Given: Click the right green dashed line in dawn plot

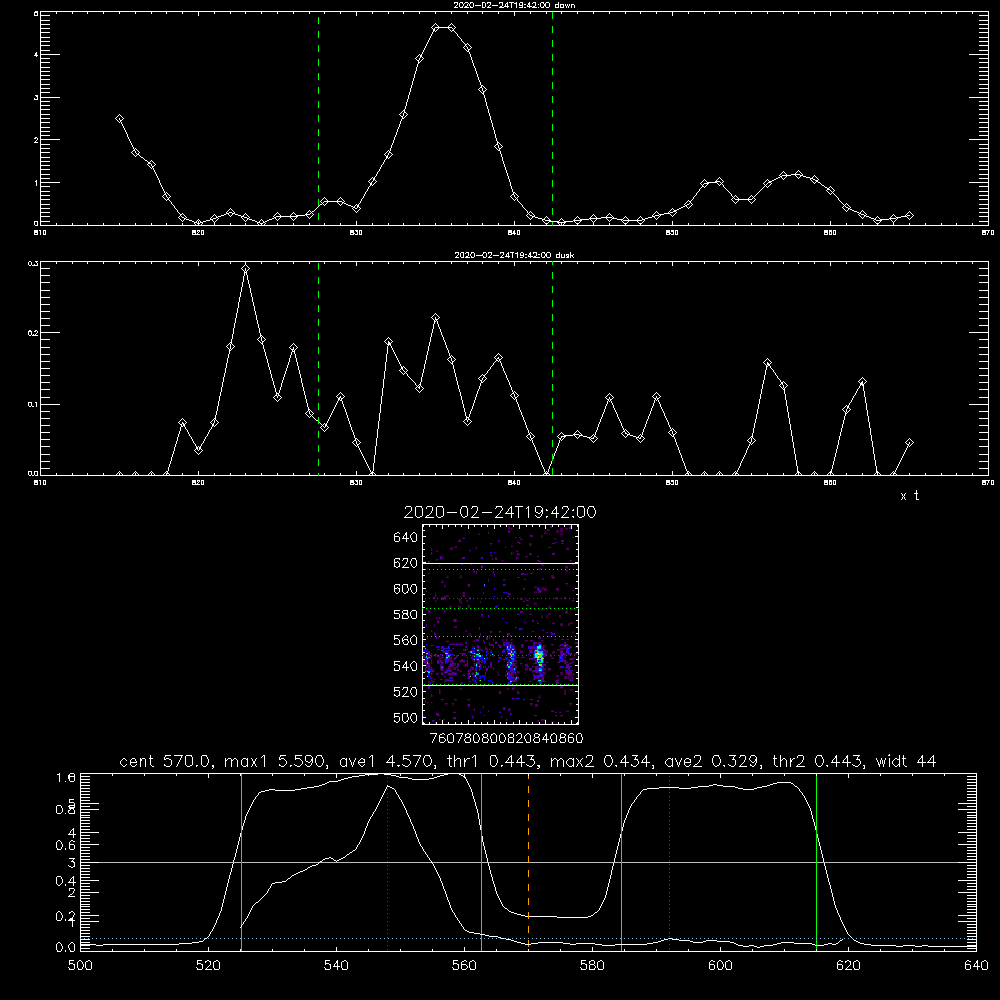Looking at the screenshot, I should point(552,118).
